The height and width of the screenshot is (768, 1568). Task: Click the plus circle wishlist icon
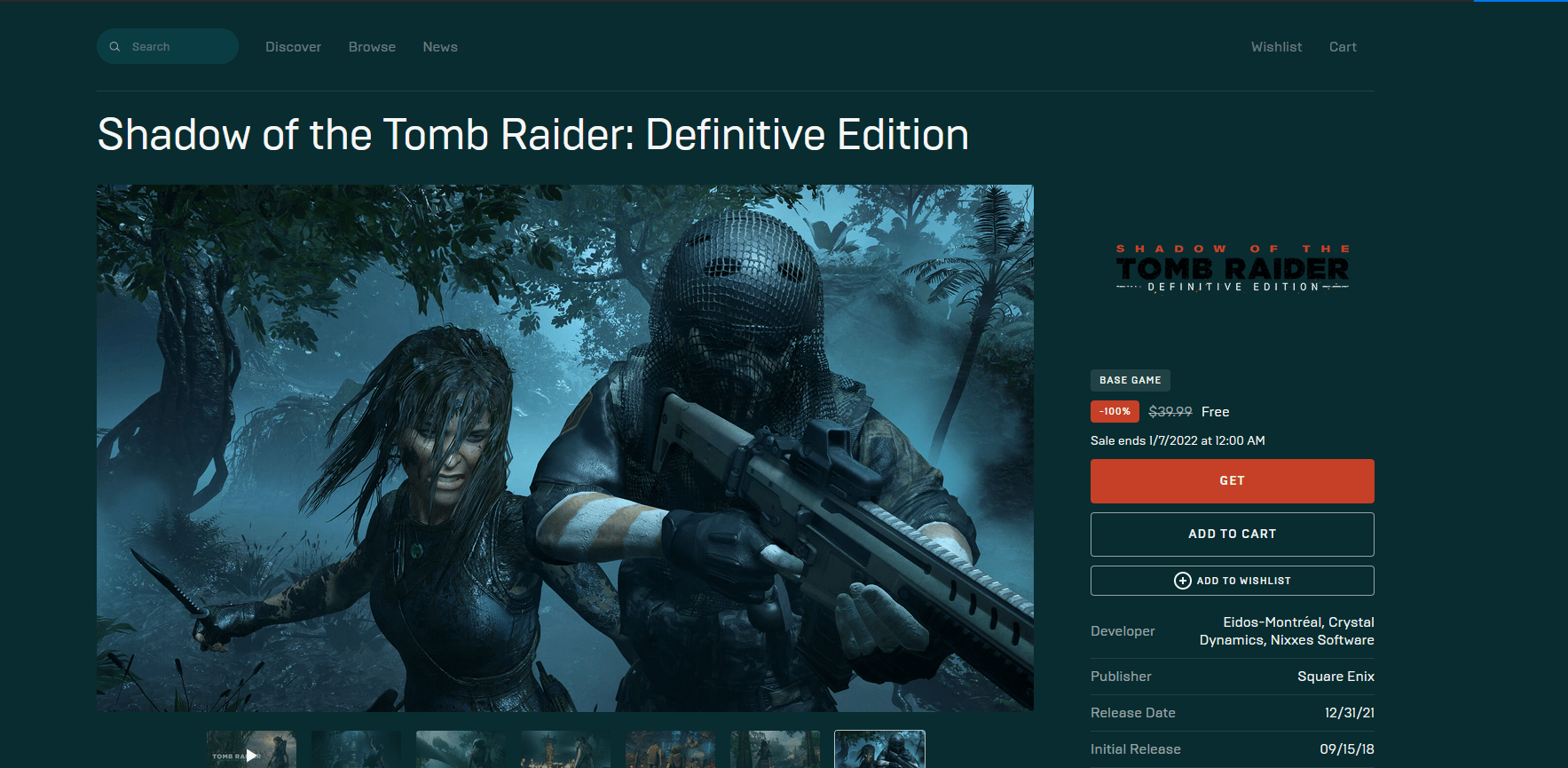click(x=1182, y=581)
